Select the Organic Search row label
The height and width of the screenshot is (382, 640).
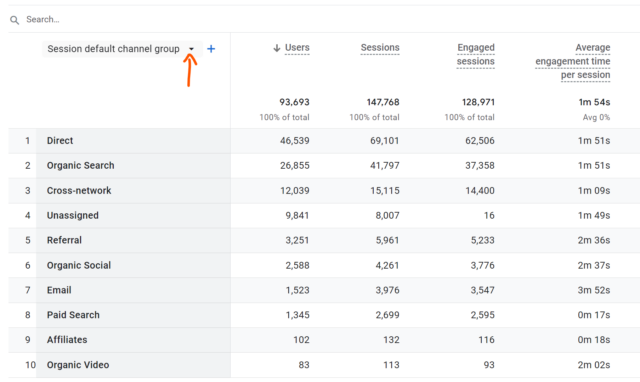(x=80, y=166)
